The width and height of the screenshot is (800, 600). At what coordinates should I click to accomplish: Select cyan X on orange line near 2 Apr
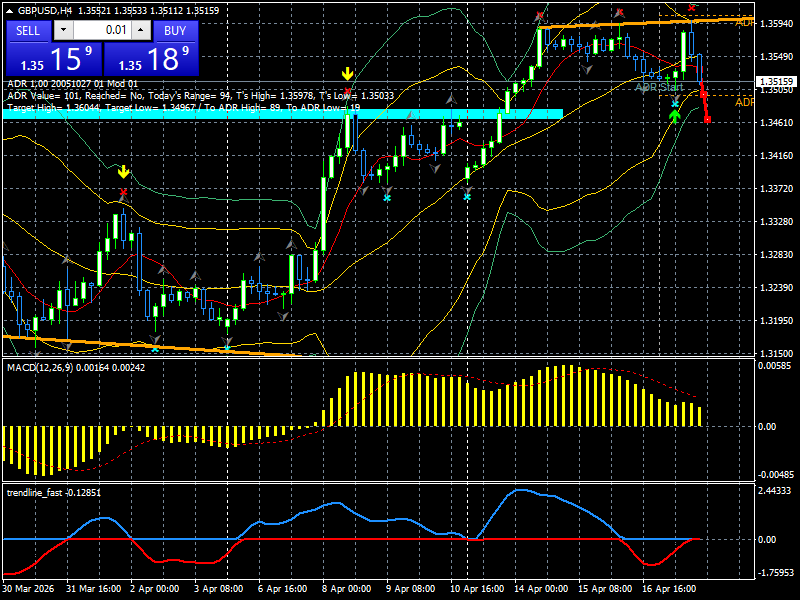coord(155,350)
